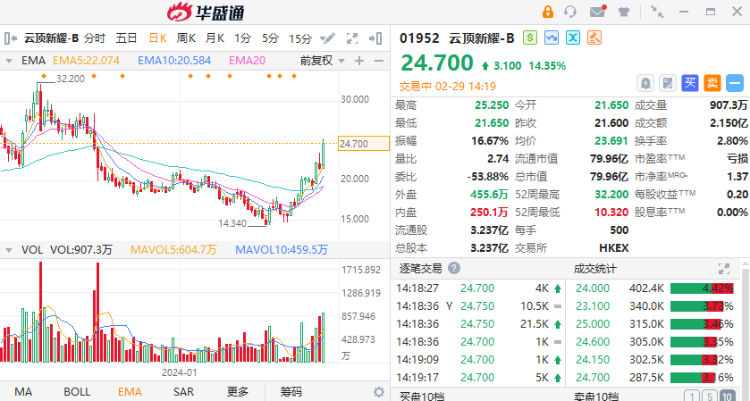Expand chart to fullscreen

(x=352, y=38)
